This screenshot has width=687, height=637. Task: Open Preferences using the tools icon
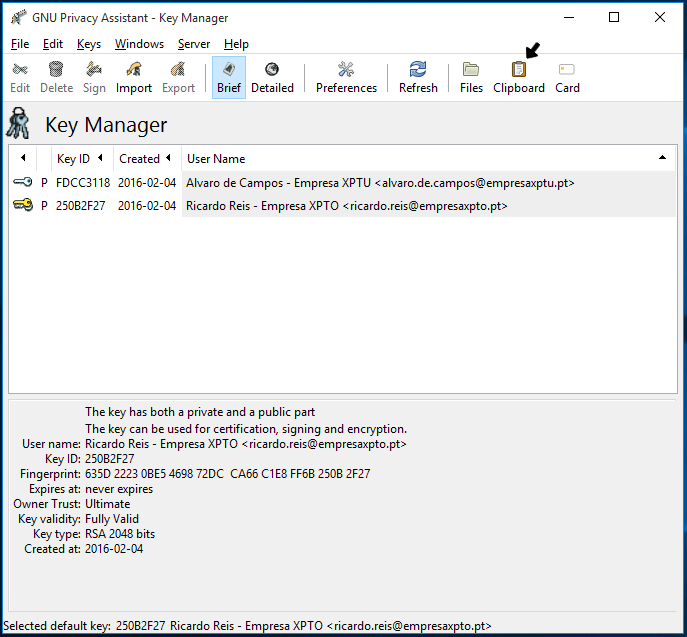346,69
